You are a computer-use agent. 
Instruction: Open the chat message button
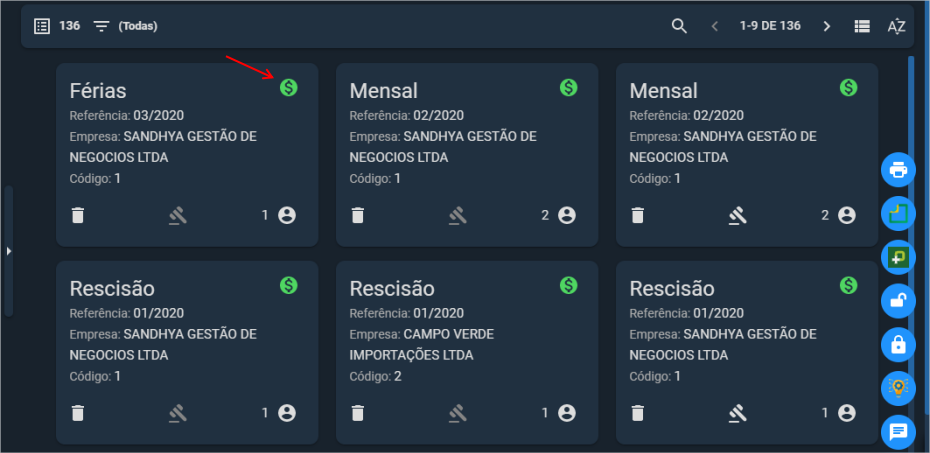899,432
